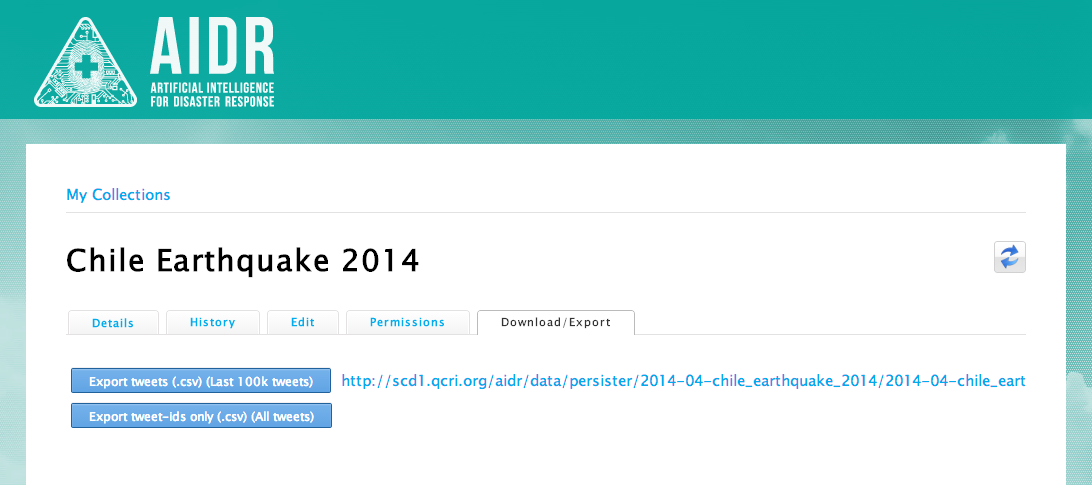This screenshot has height=485, width=1092.
Task: Export last 100k tweets as .csv
Action: (201, 381)
